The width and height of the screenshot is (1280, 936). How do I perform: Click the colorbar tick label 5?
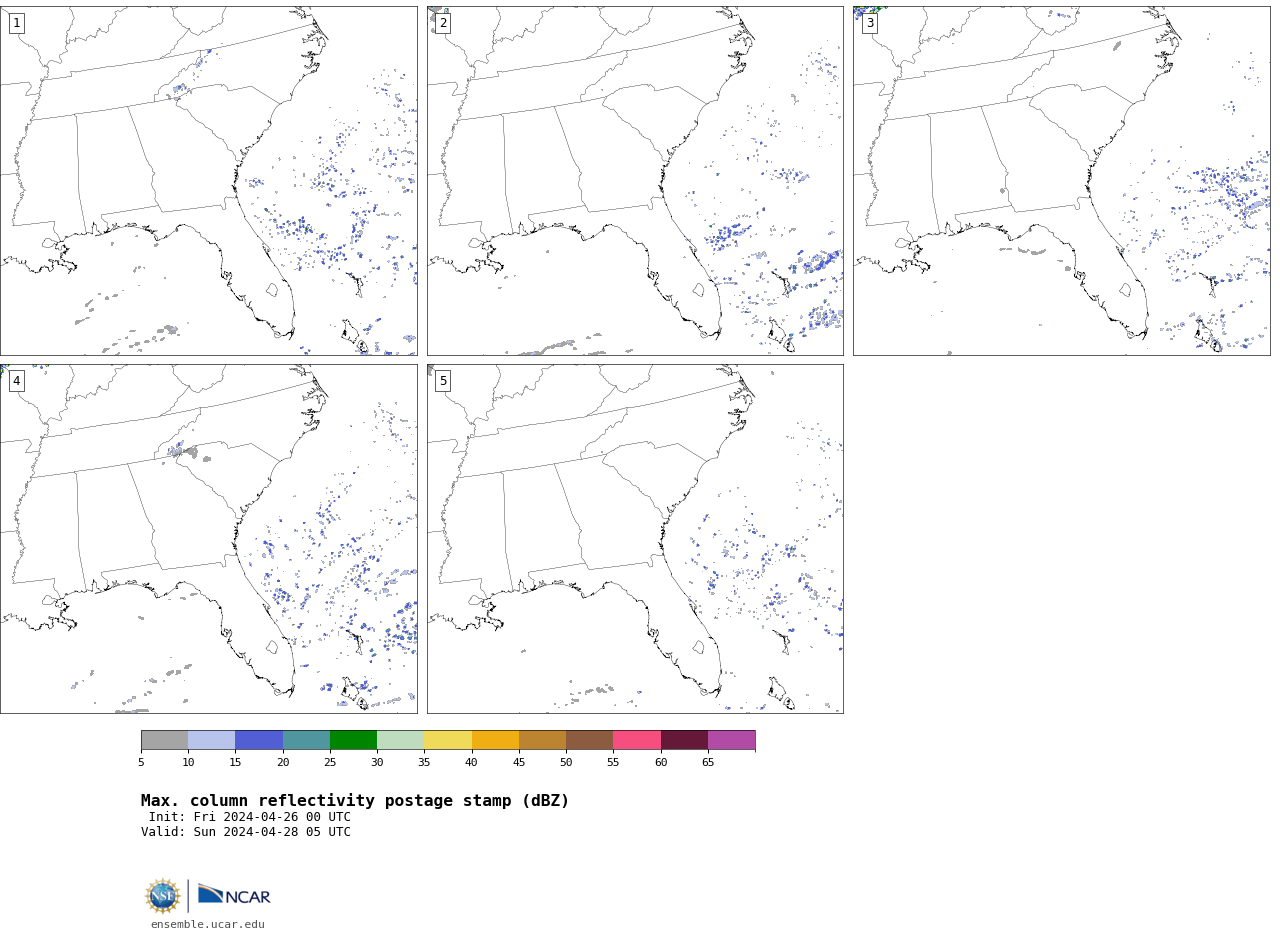pyautogui.click(x=141, y=763)
